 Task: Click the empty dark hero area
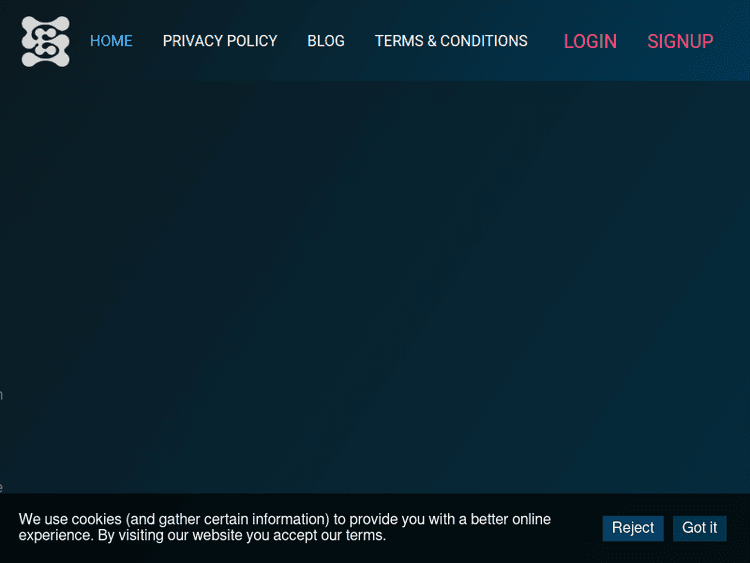click(375, 280)
